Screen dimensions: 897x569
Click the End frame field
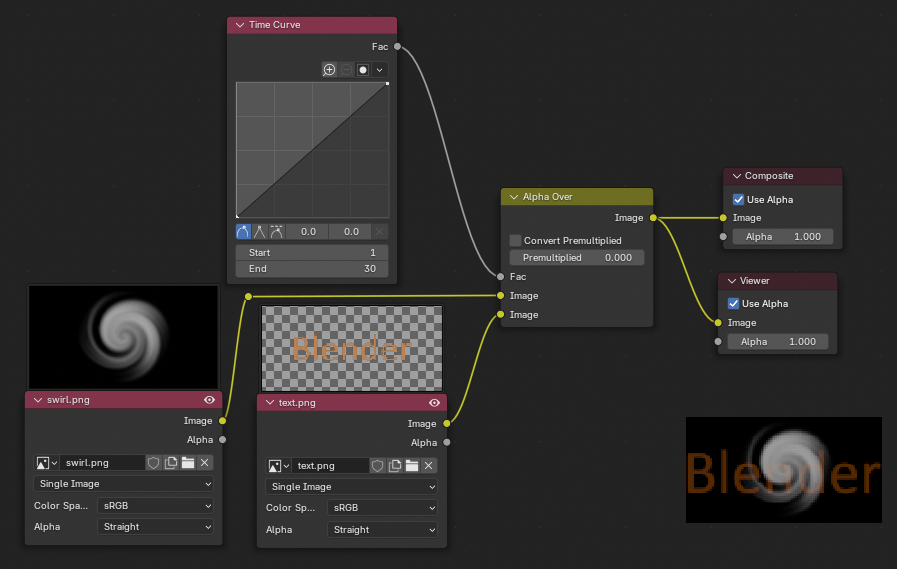[312, 269]
